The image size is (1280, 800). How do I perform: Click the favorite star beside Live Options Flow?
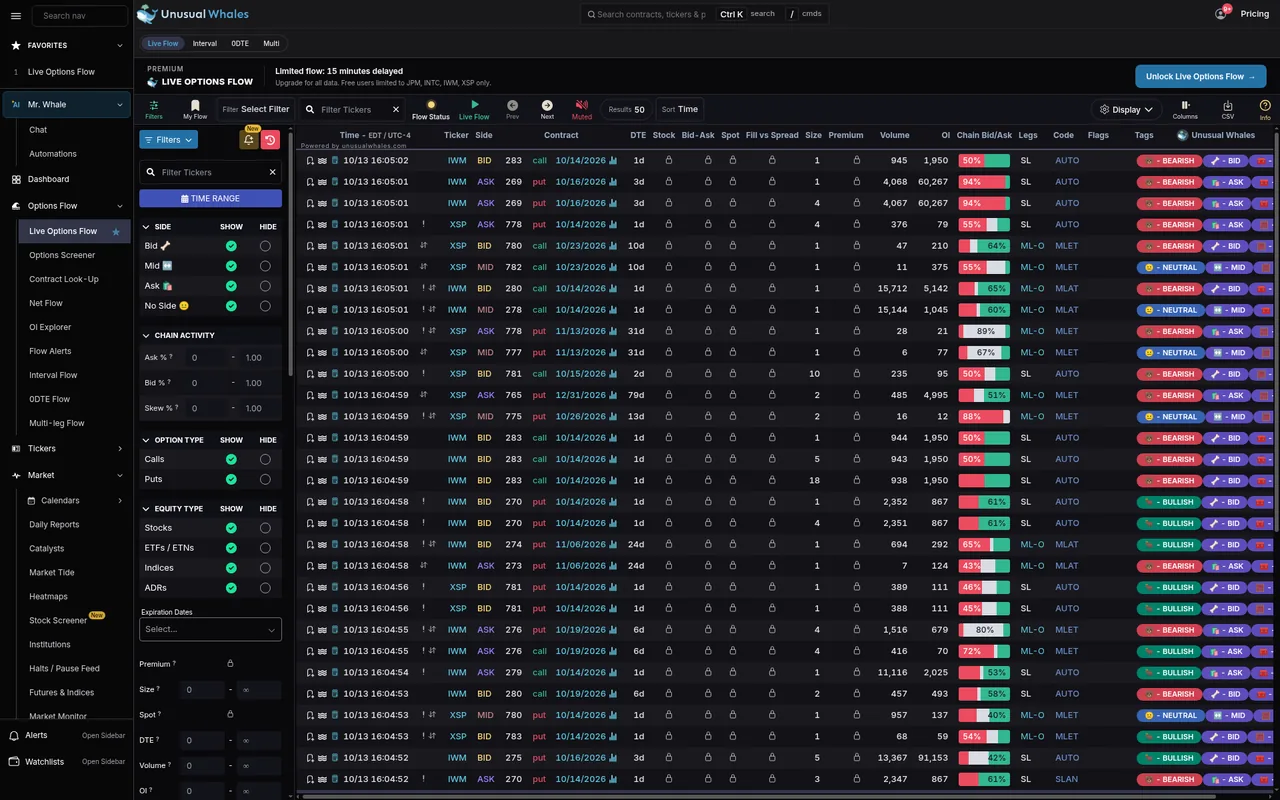116,232
